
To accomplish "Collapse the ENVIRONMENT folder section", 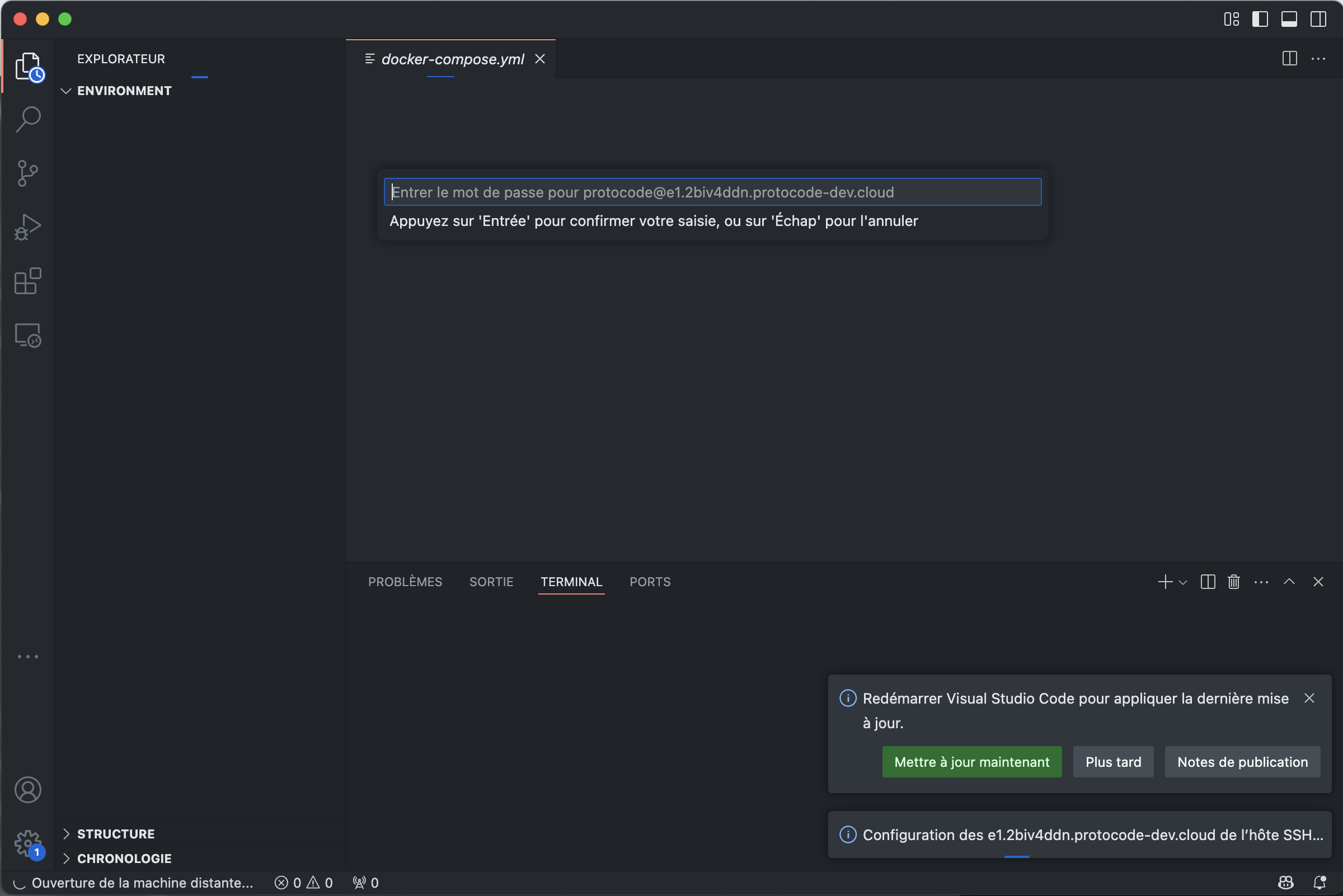I will [x=67, y=91].
